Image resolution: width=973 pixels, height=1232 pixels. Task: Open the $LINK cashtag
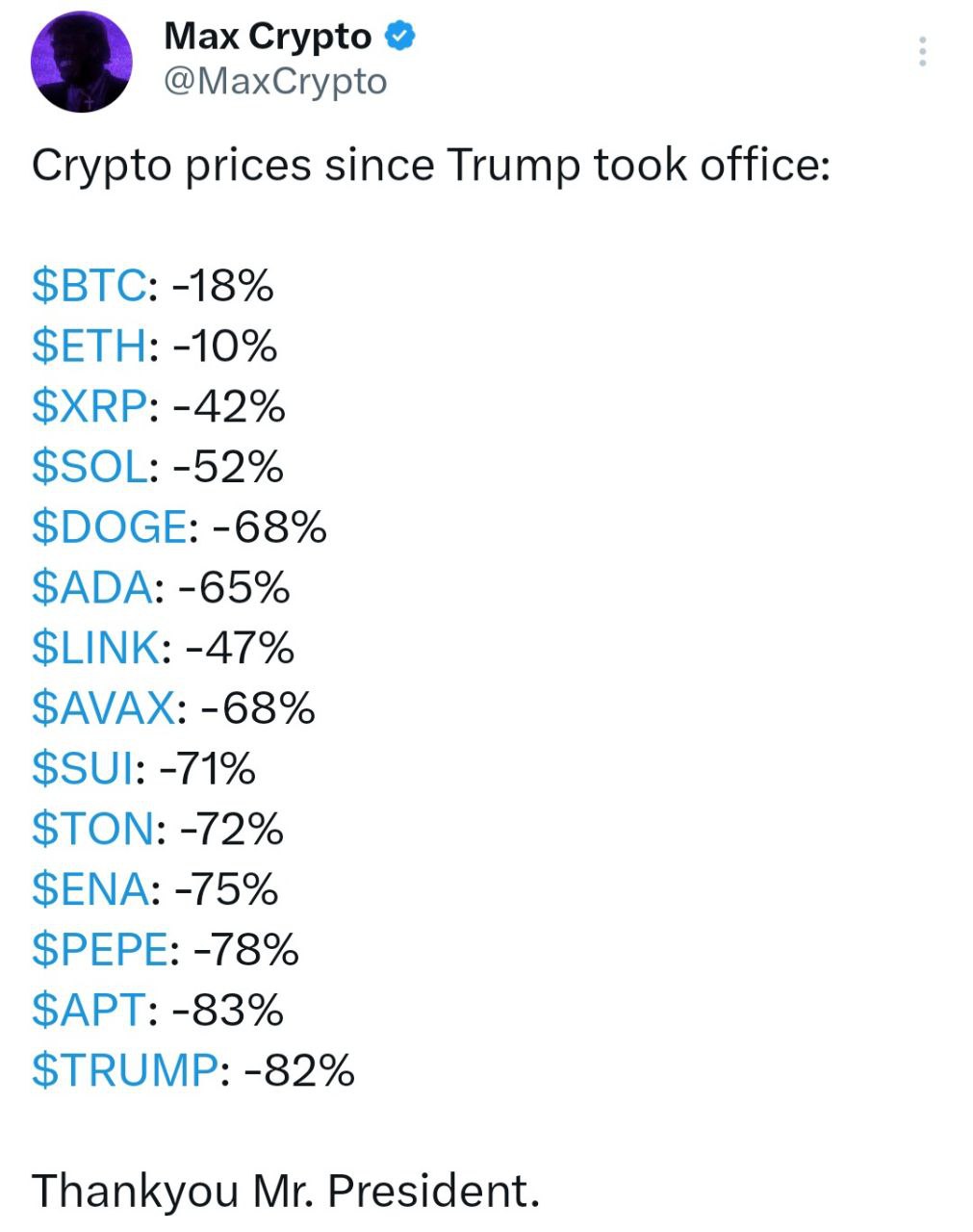point(95,647)
